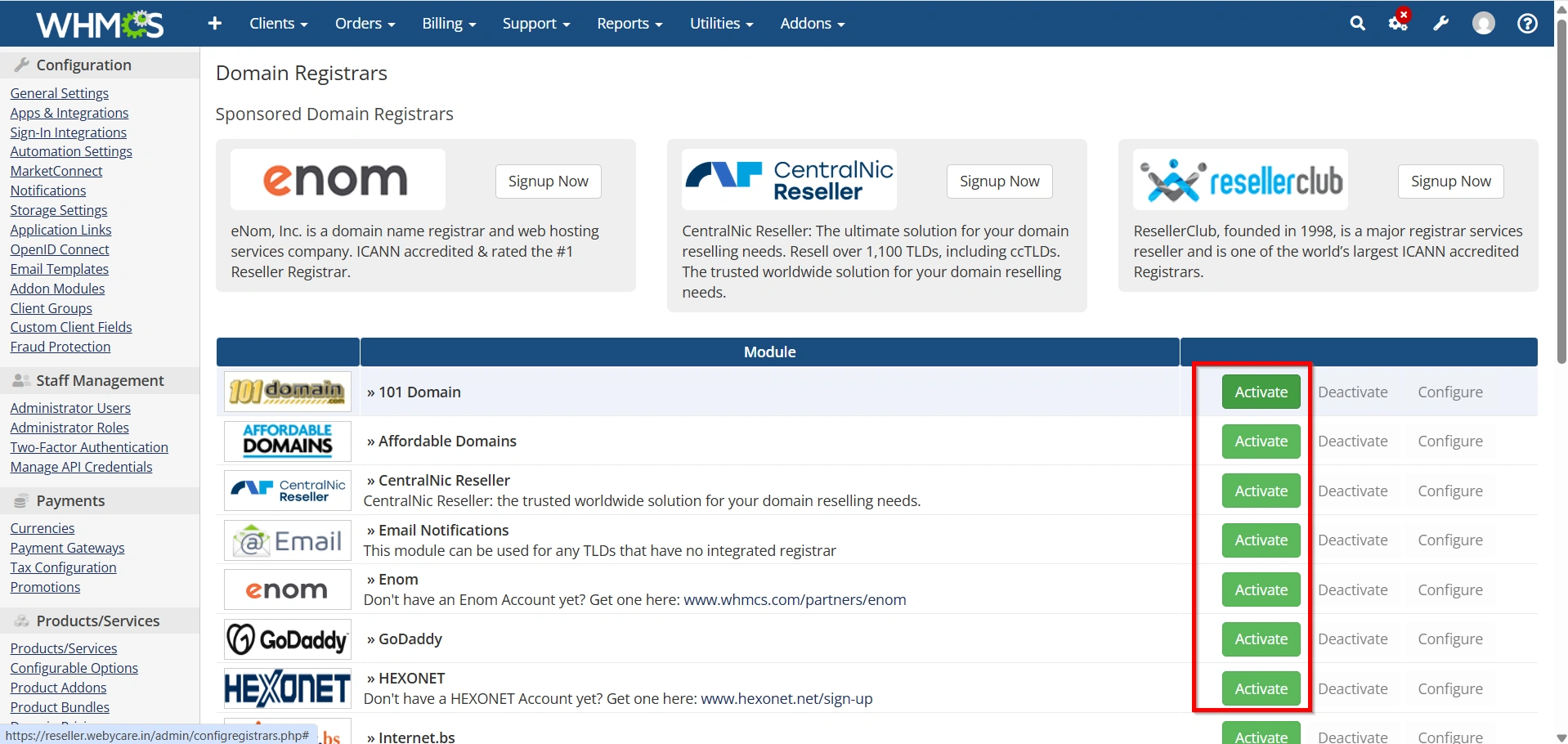Click the CentralNic Reseller sponsored logo

[789, 180]
